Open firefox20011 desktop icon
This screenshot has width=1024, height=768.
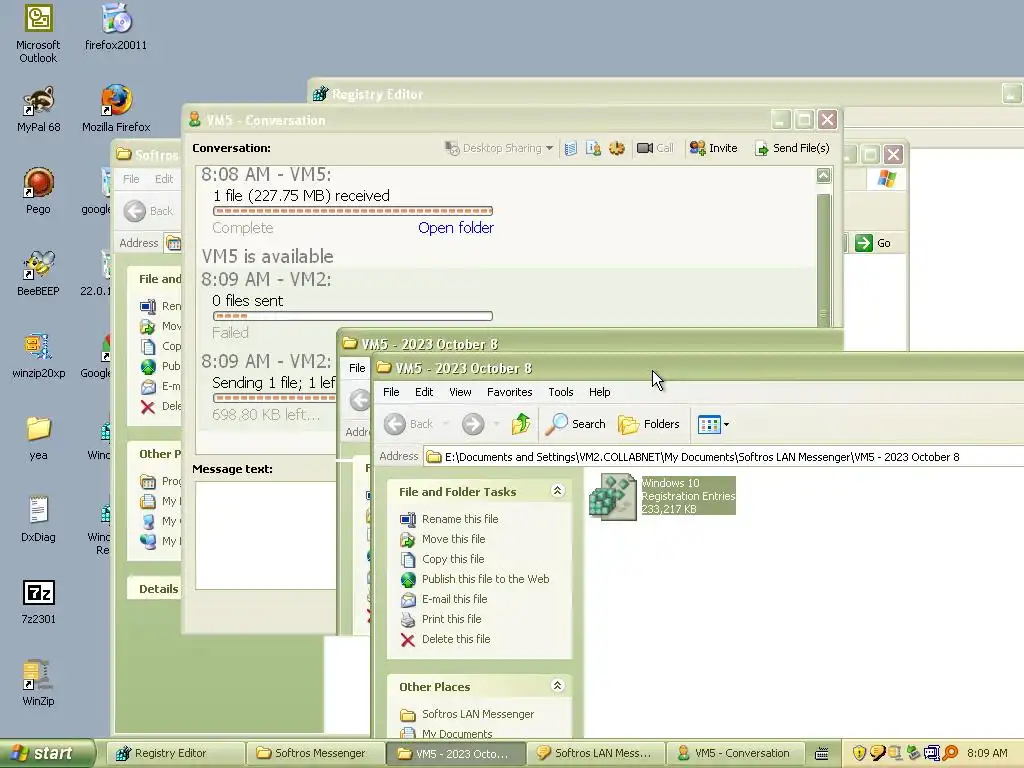point(116,27)
